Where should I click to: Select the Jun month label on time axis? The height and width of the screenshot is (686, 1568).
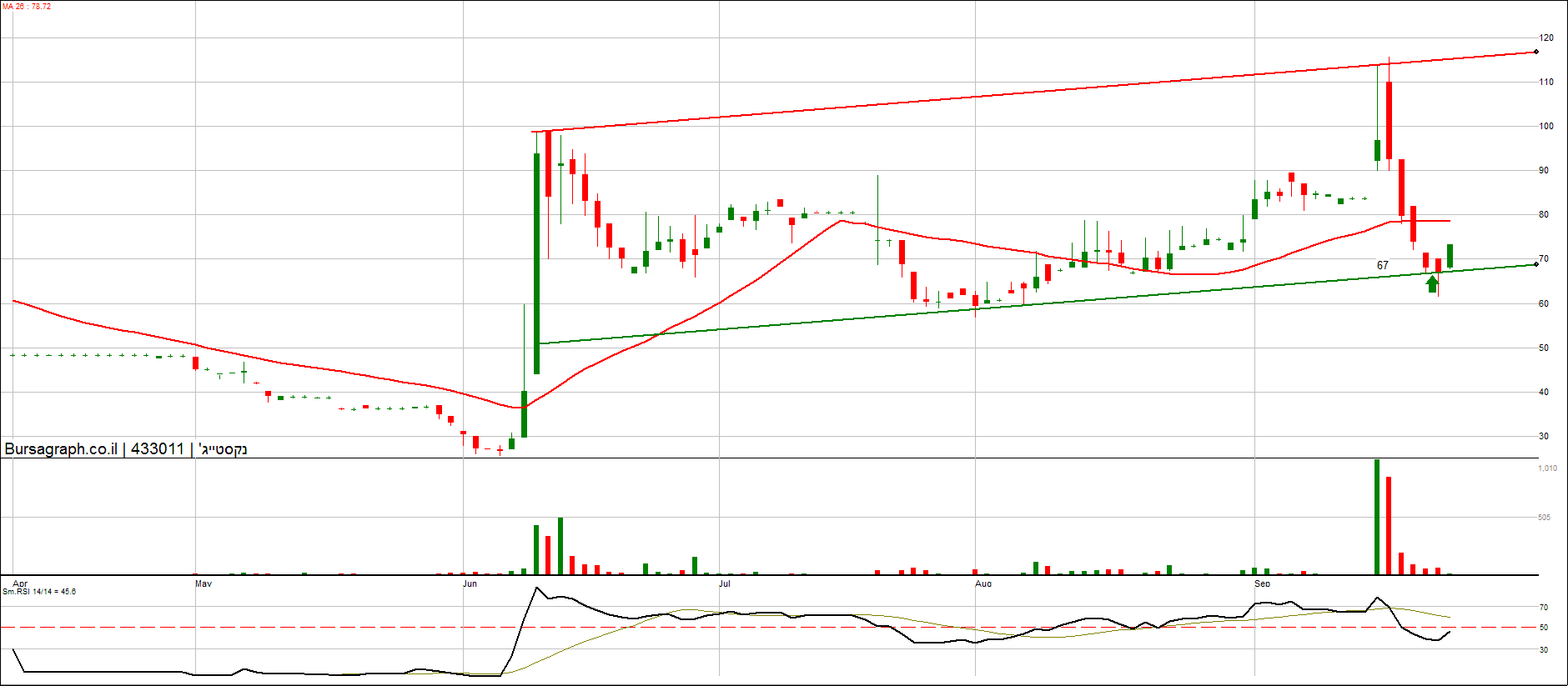tap(470, 583)
